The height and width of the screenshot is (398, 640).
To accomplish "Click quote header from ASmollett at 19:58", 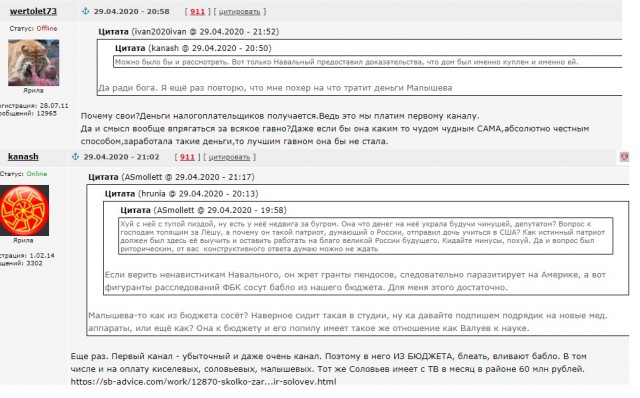I will (x=203, y=210).
